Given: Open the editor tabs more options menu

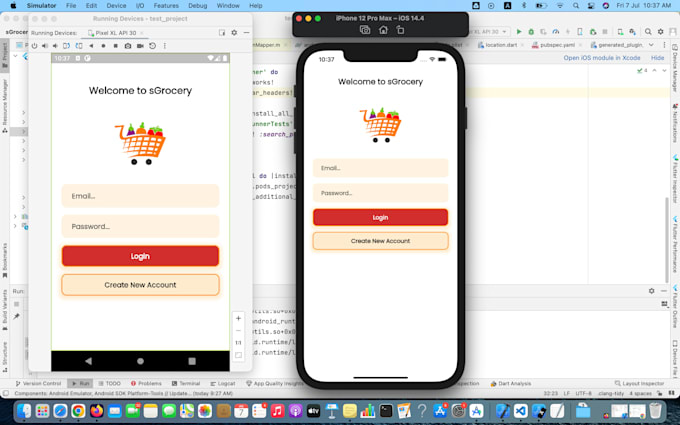Looking at the screenshot, I should (x=664, y=45).
